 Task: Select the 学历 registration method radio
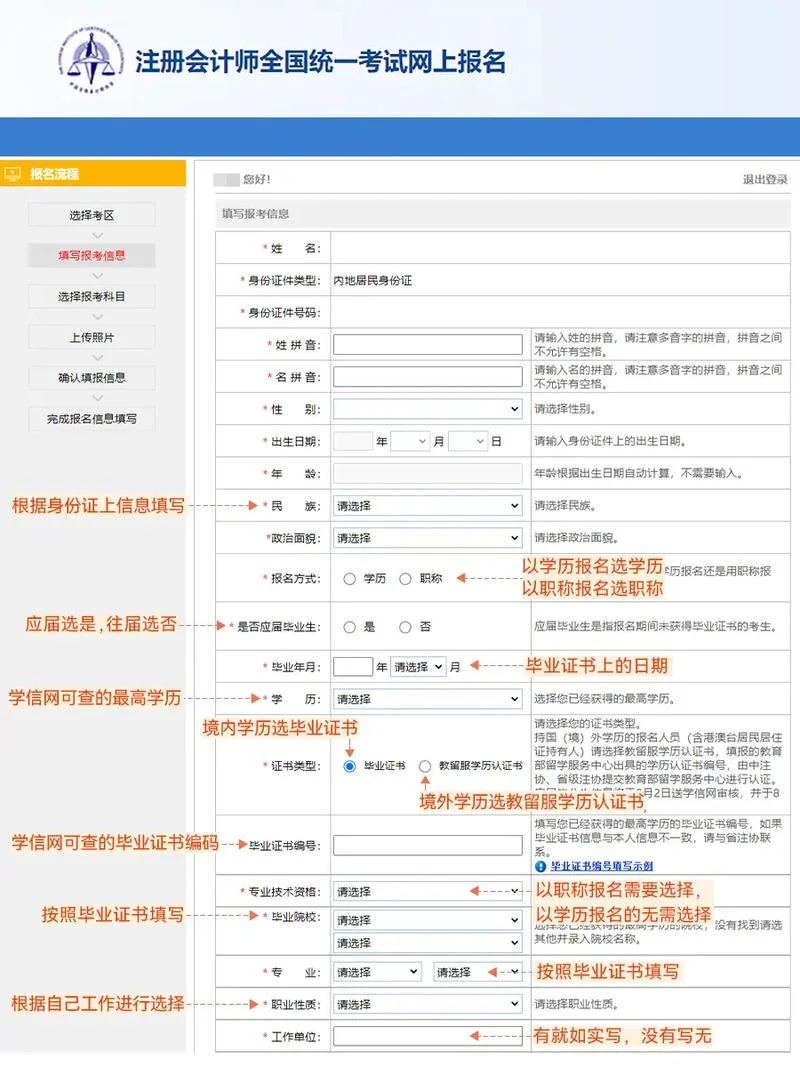[350, 578]
